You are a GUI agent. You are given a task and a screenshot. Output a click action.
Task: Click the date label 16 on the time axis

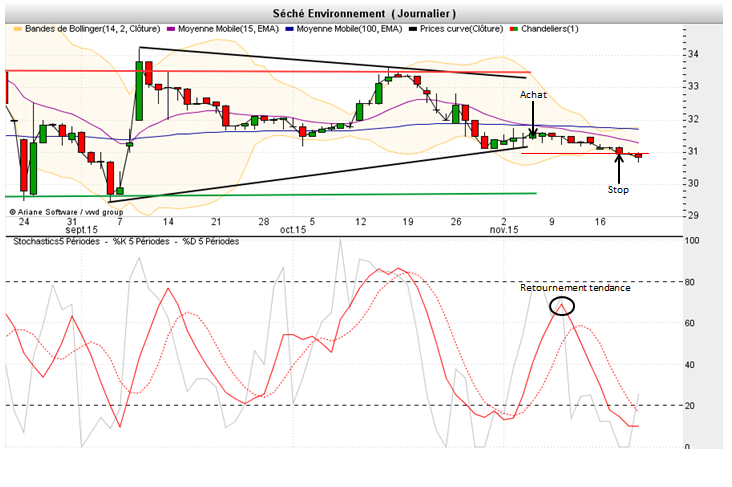click(x=600, y=221)
